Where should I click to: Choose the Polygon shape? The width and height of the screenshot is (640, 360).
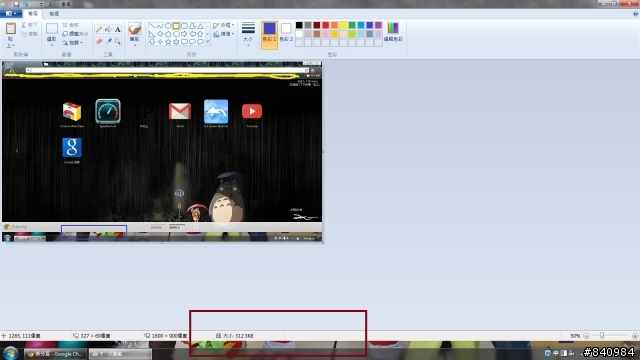(x=192, y=26)
